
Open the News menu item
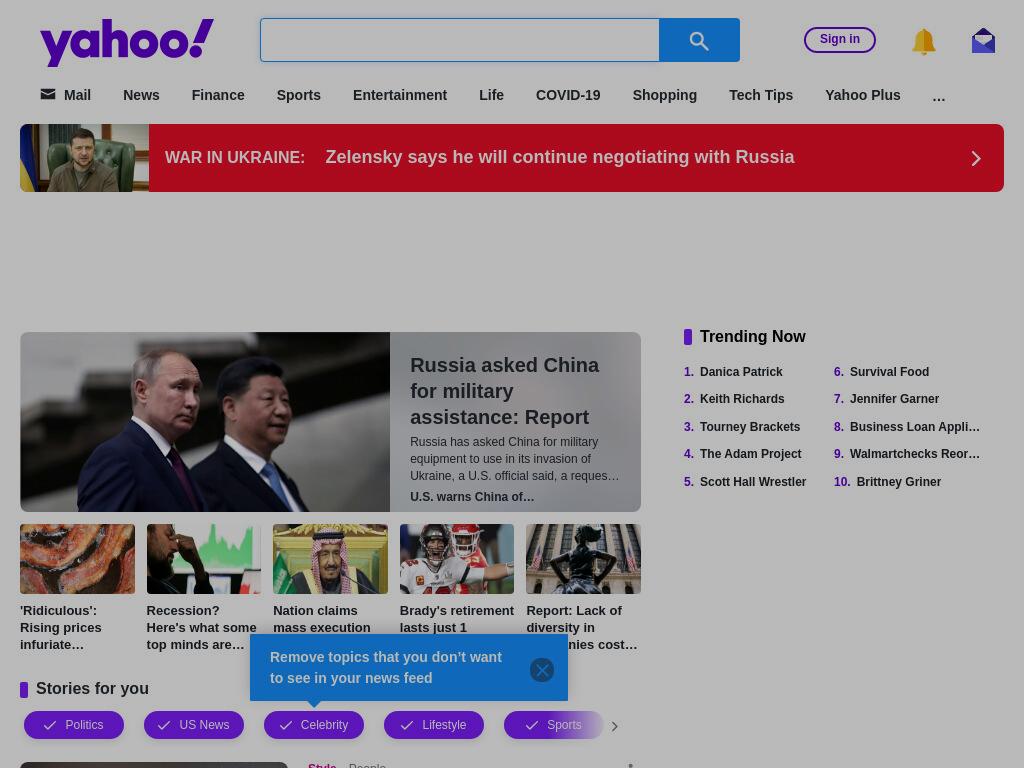[x=141, y=95]
